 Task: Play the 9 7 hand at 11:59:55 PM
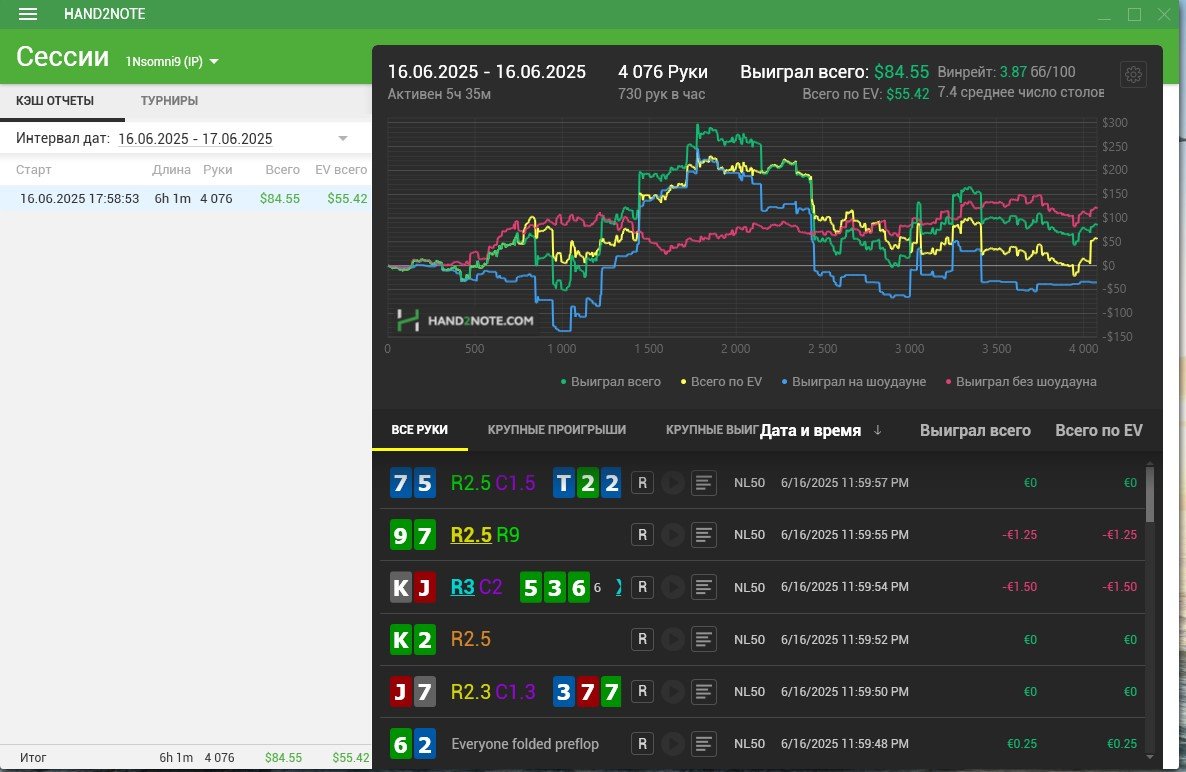pyautogui.click(x=672, y=535)
